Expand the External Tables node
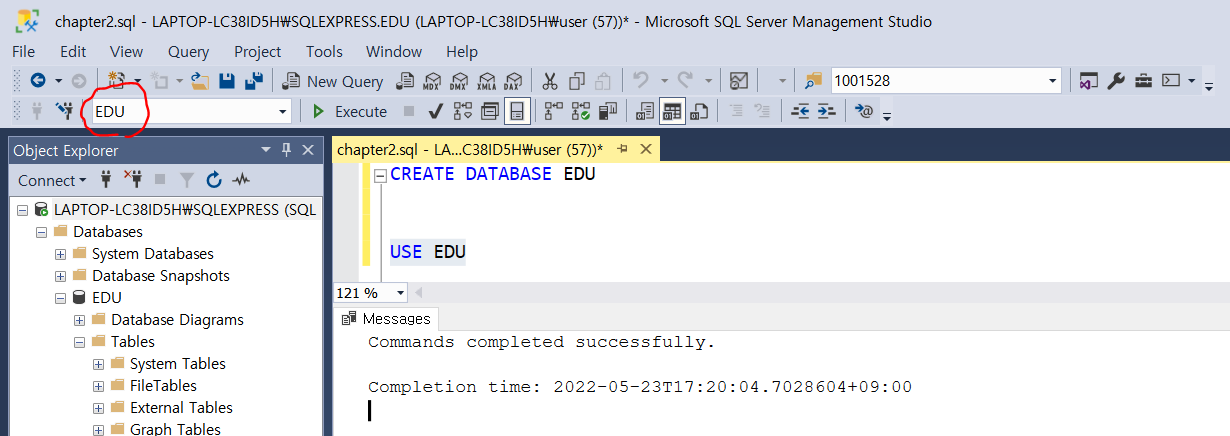The width and height of the screenshot is (1230, 436). point(98,408)
